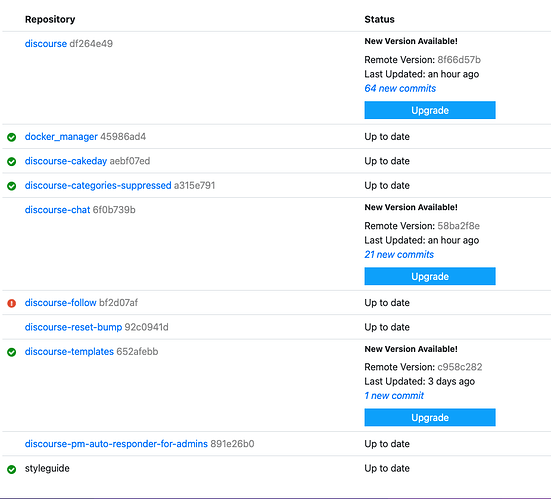Open the discourse-templates repository link
The image size is (551, 499).
click(x=69, y=351)
